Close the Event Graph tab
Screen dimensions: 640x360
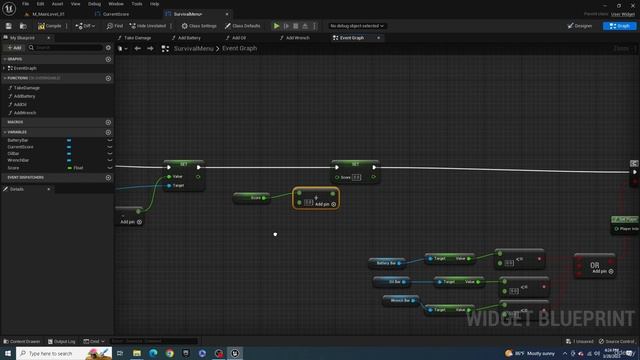[x=378, y=38]
